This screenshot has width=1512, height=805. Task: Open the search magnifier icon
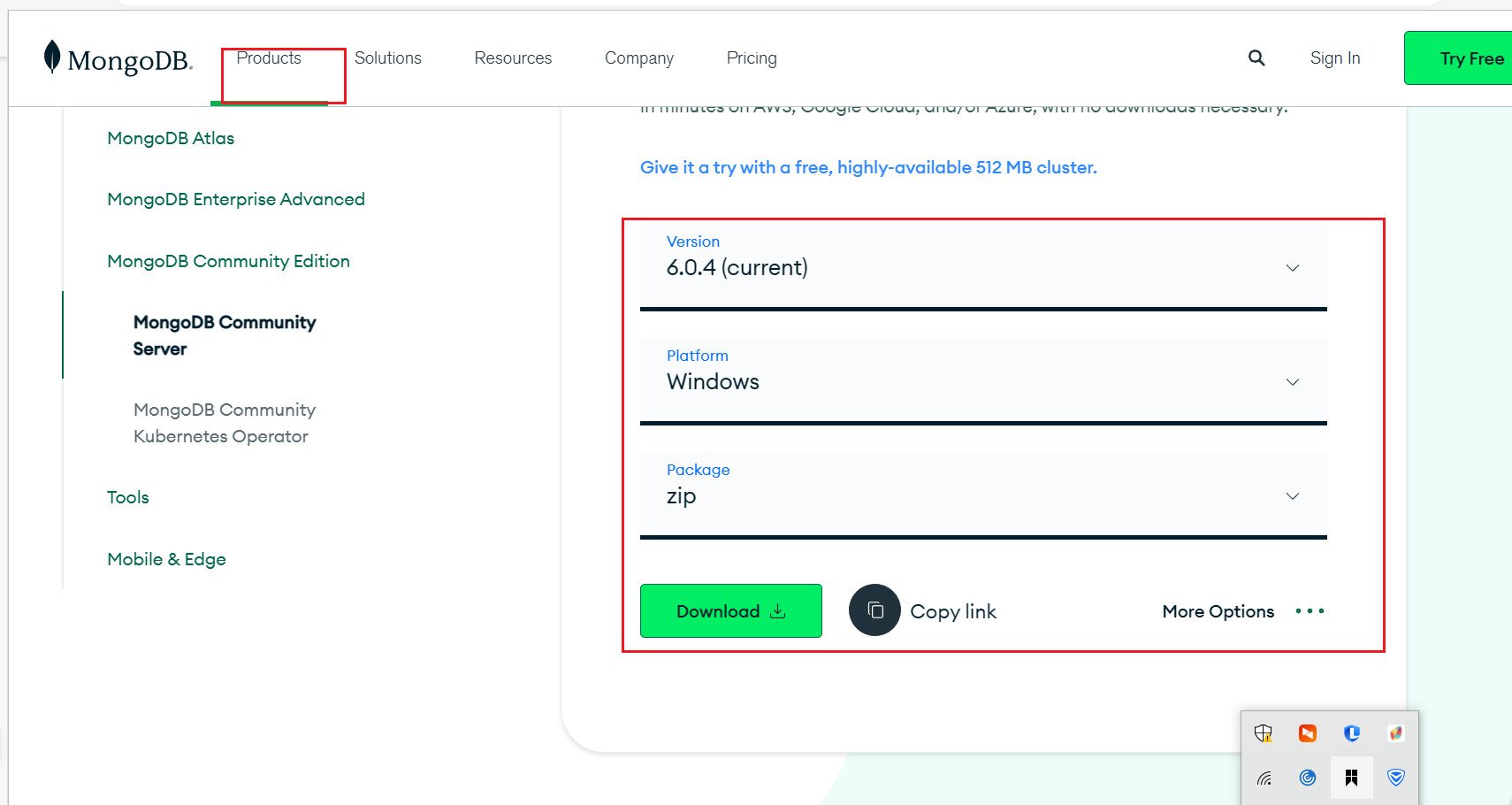coord(1256,57)
